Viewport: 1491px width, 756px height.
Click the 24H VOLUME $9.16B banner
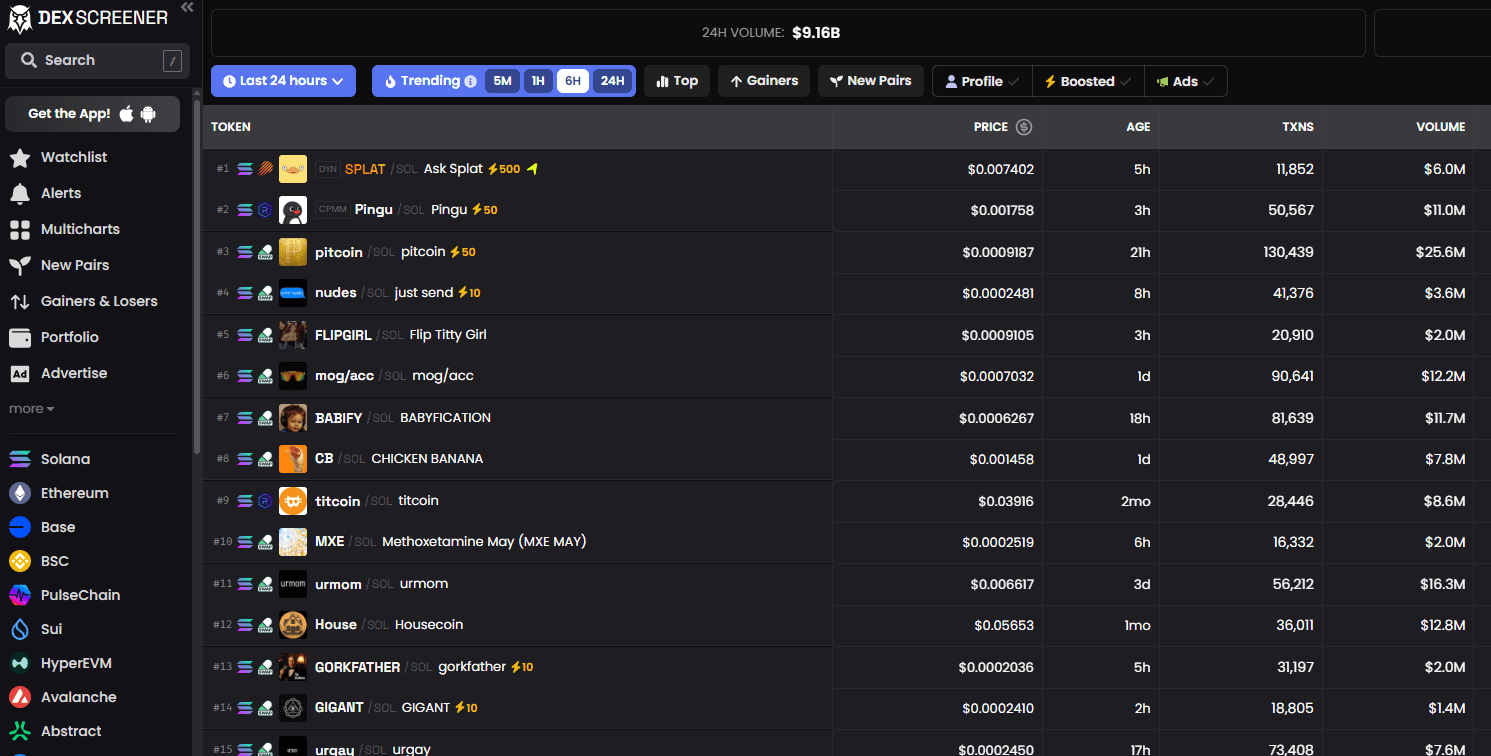pyautogui.click(x=788, y=33)
